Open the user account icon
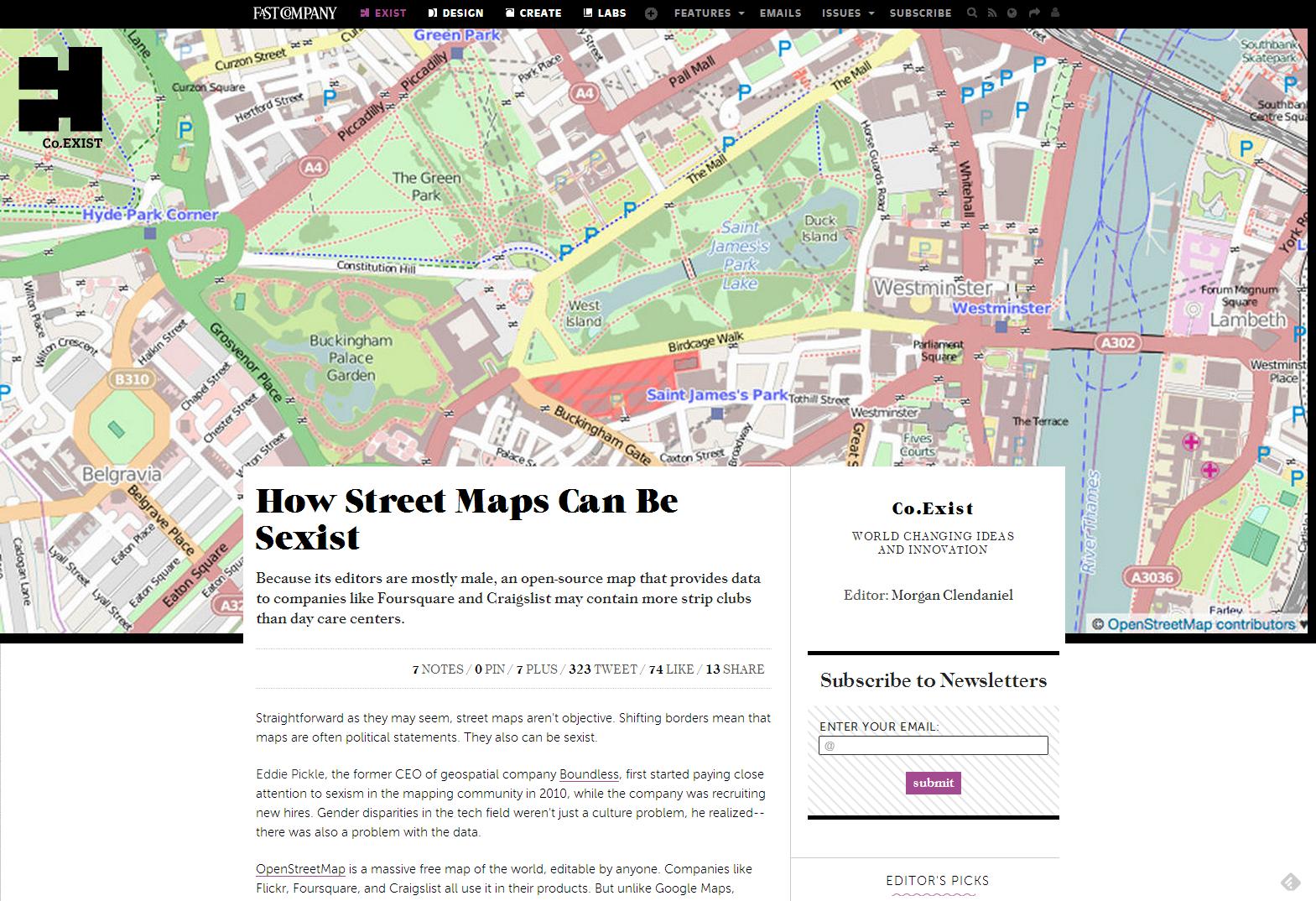Viewport: 1316px width, 901px height. point(1055,13)
